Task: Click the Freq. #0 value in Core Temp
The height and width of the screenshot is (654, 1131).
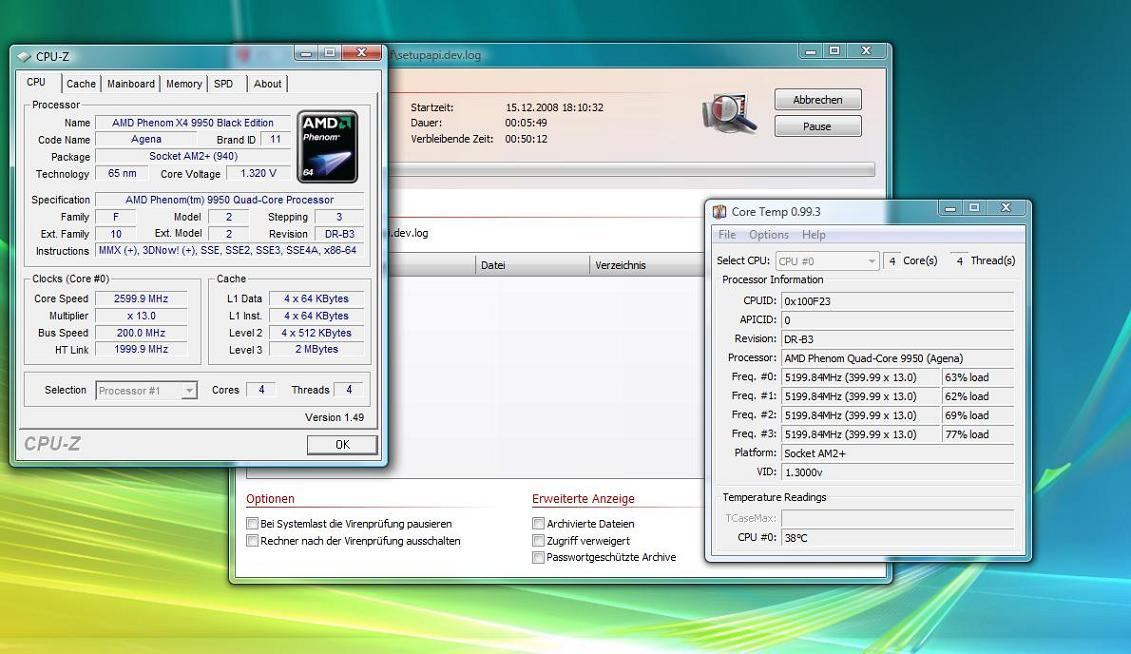Action: pyautogui.click(x=861, y=377)
